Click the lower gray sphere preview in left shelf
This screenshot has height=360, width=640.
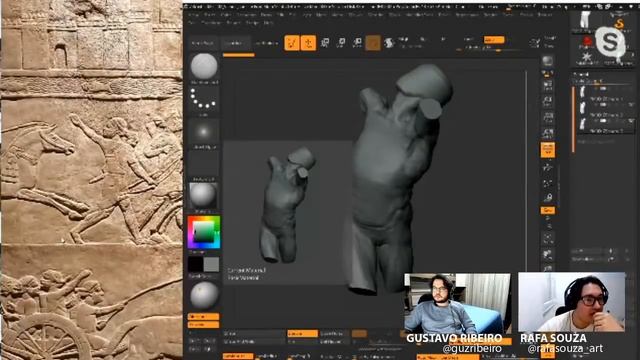204,296
